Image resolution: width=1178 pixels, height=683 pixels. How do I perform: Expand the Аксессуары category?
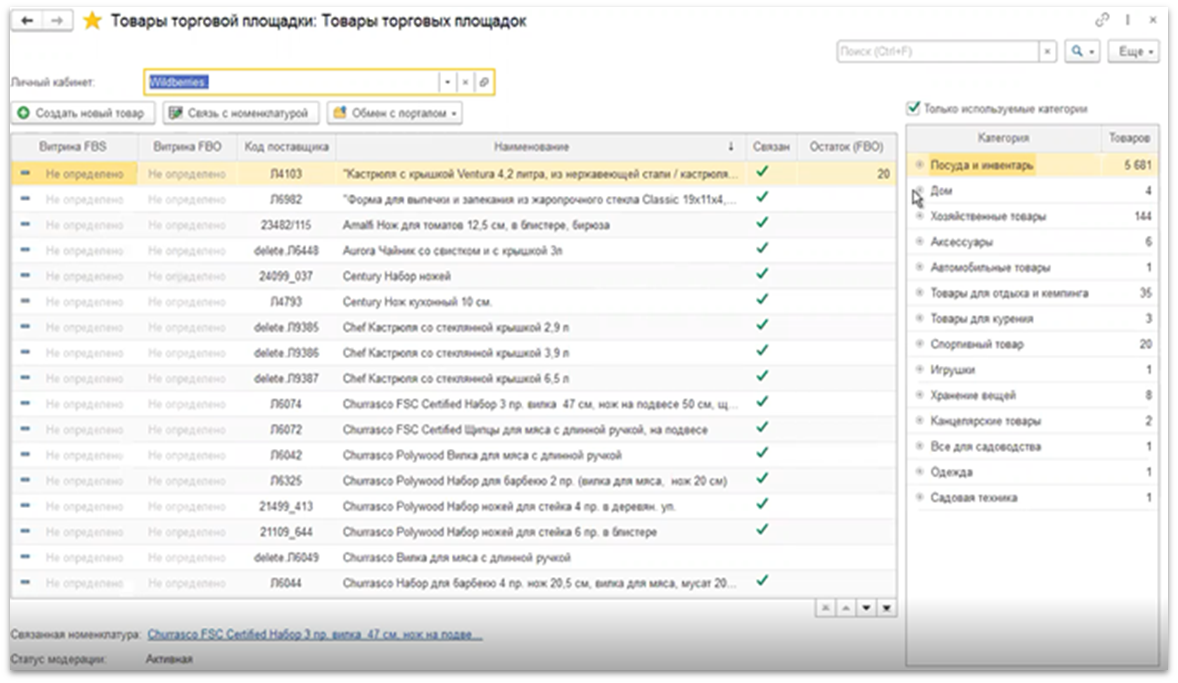[919, 242]
